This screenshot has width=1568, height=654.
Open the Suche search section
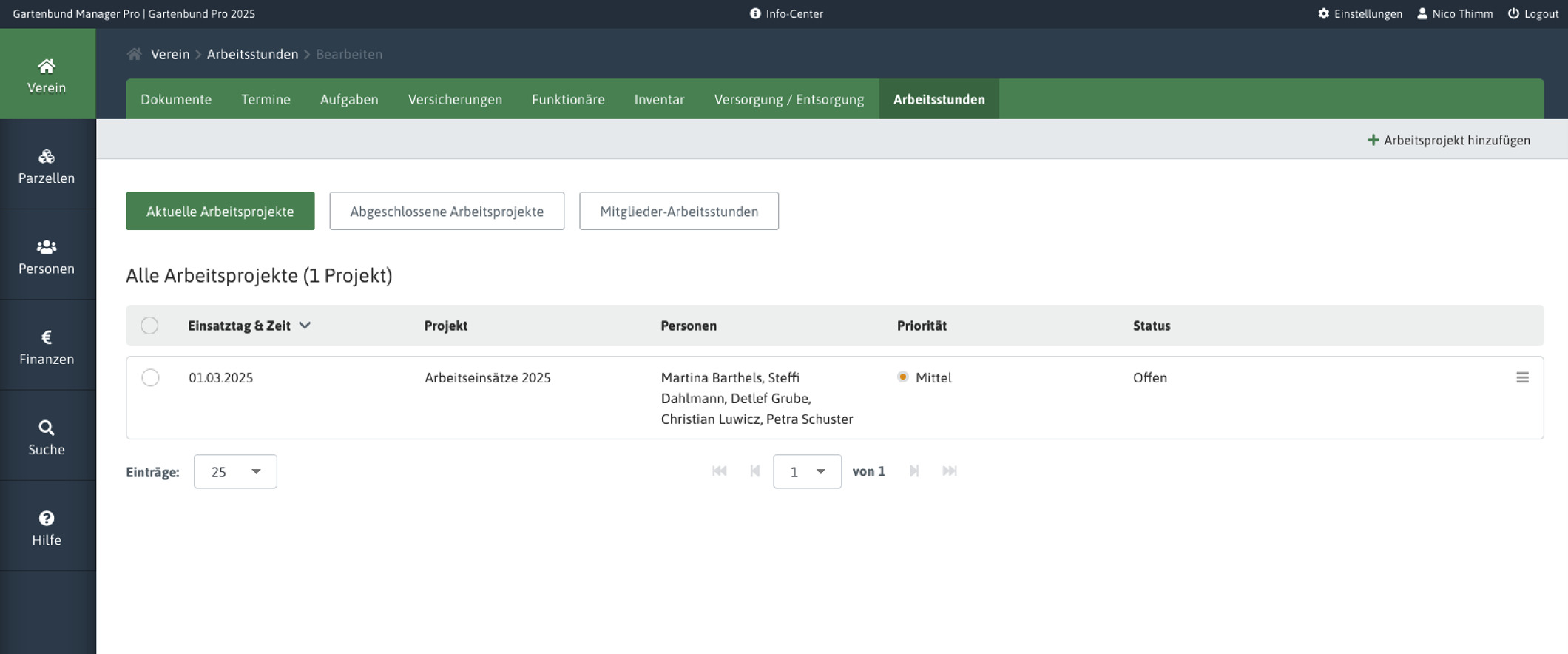[x=47, y=436]
